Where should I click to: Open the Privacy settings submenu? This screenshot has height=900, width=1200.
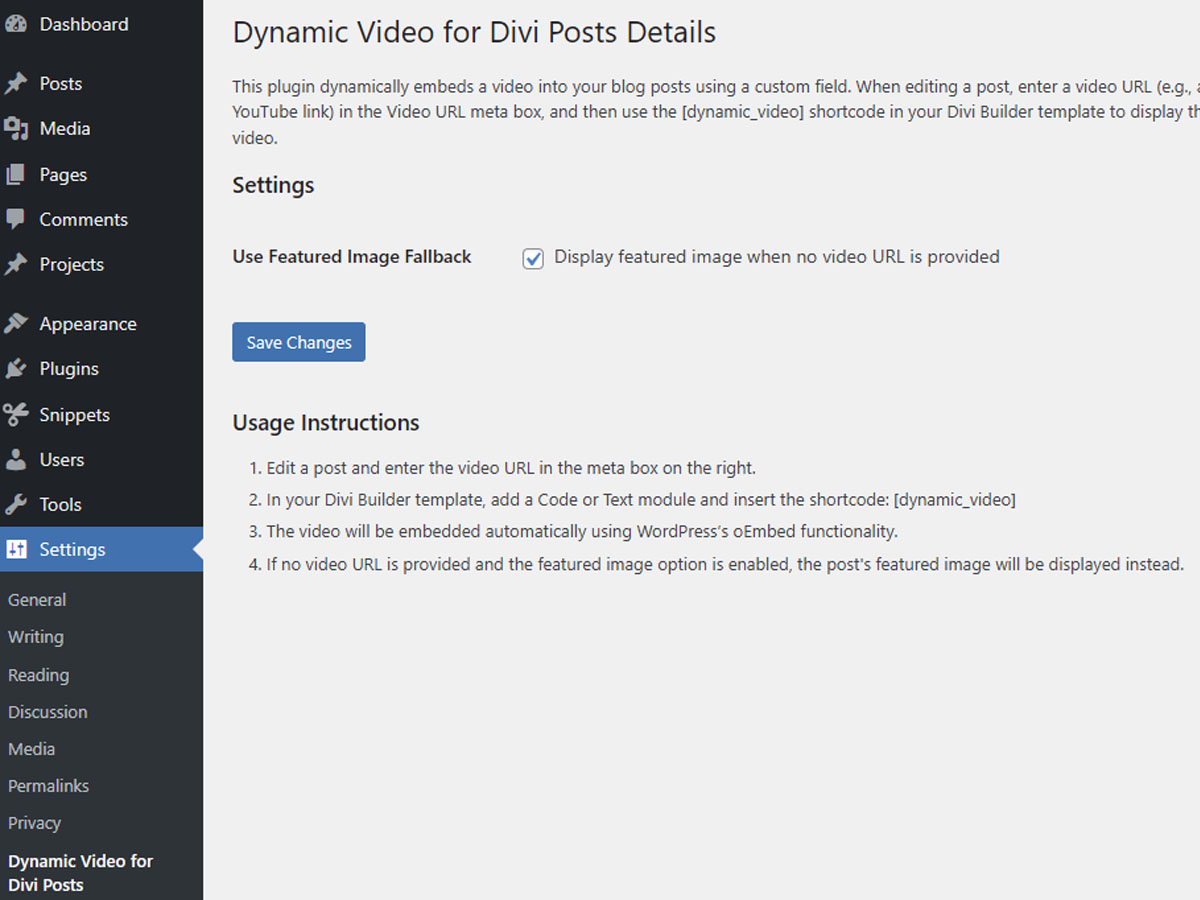tap(35, 823)
